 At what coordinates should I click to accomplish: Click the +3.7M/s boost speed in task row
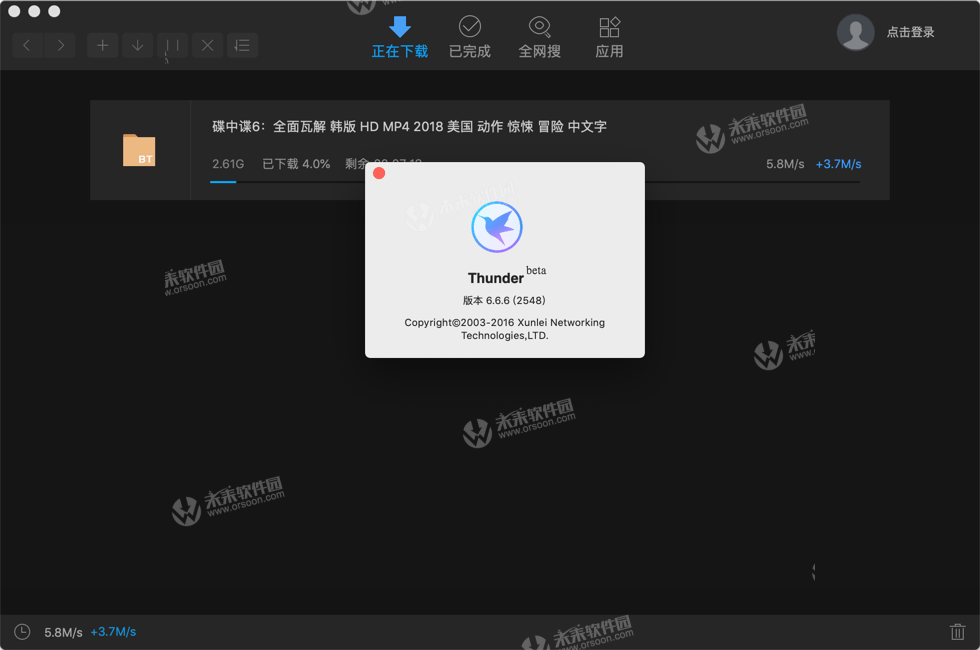pyautogui.click(x=838, y=164)
